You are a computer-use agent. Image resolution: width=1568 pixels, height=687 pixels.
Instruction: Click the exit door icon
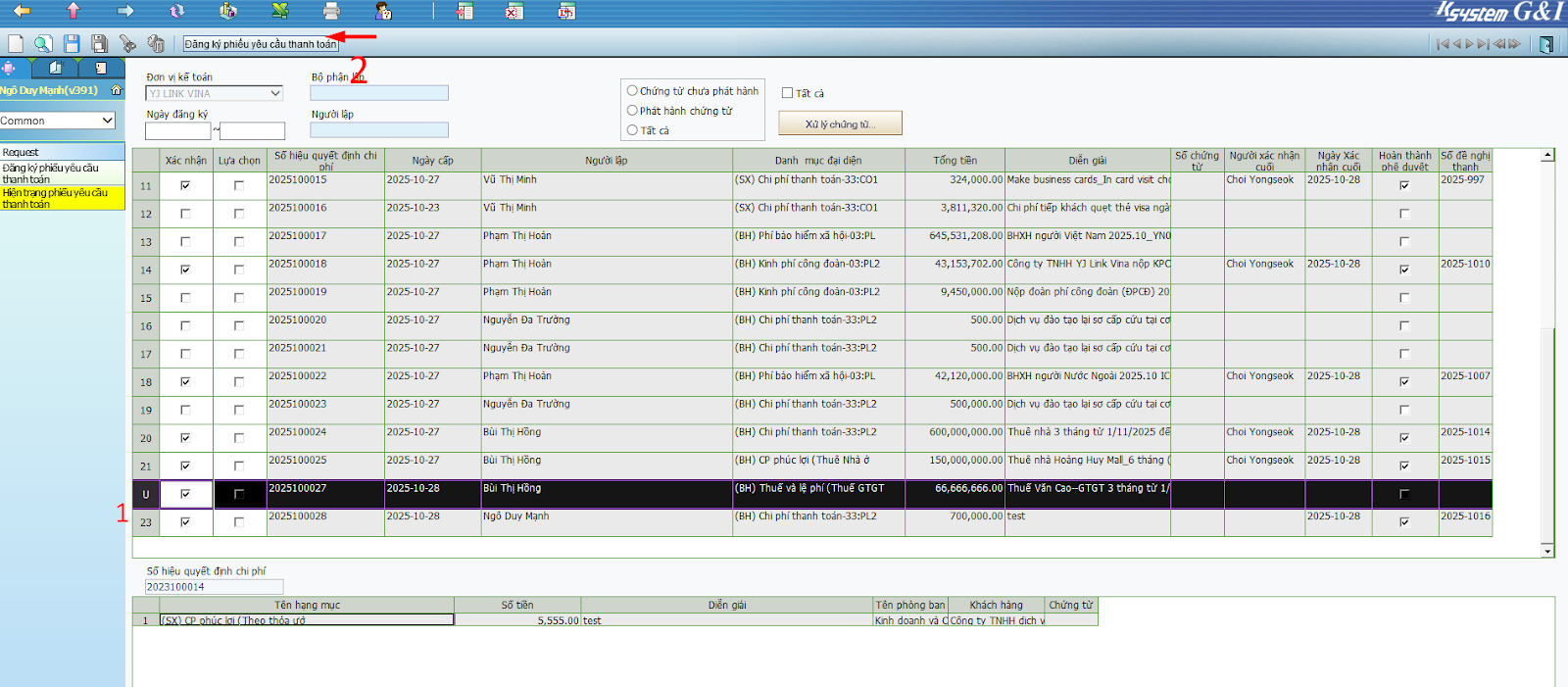pyautogui.click(x=1545, y=44)
